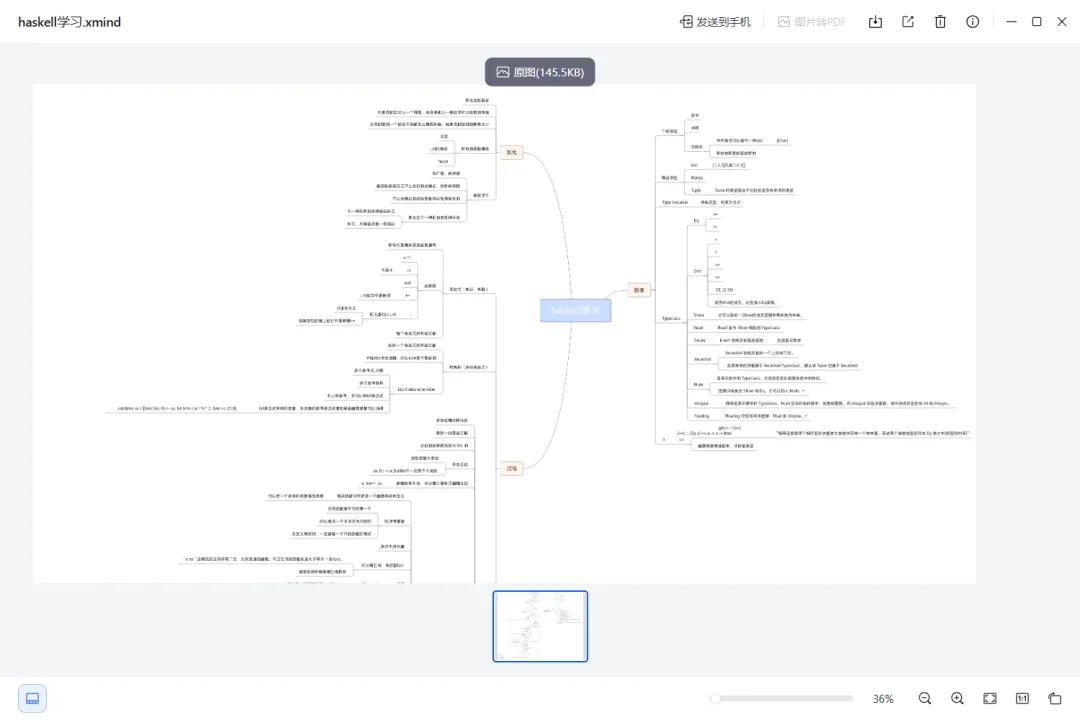This screenshot has width=1080, height=720.
Task: Zoom in with magnifier plus icon
Action: 957,699
